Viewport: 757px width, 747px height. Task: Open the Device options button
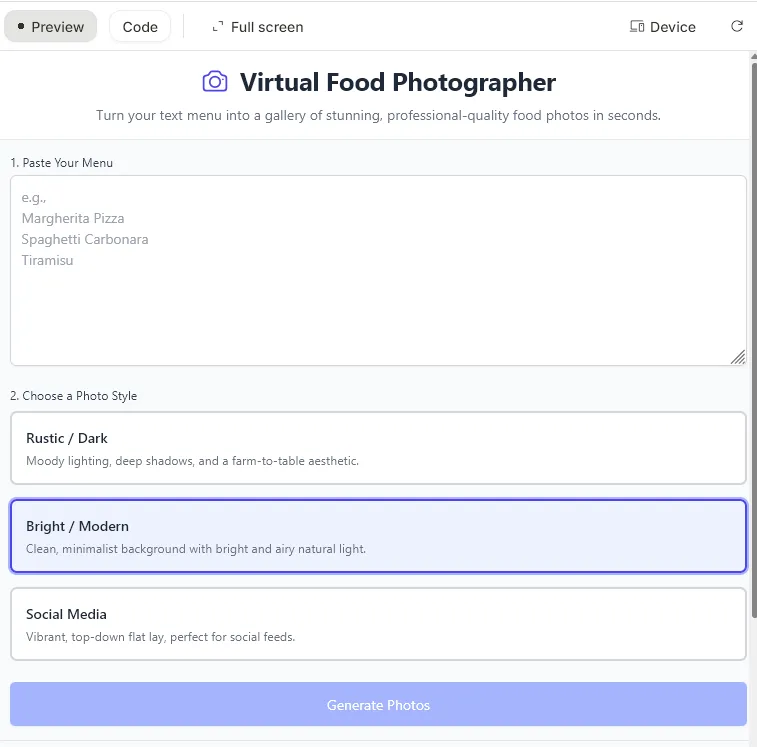pyautogui.click(x=663, y=27)
